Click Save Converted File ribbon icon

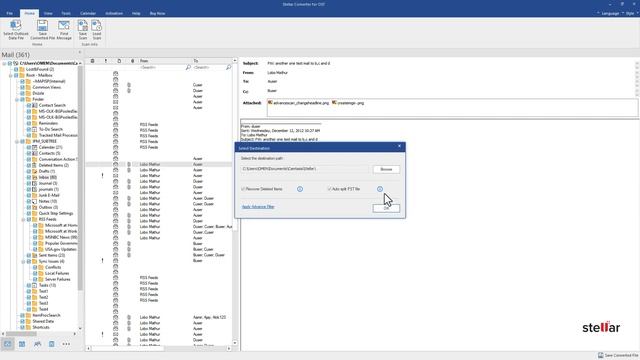coord(42,25)
